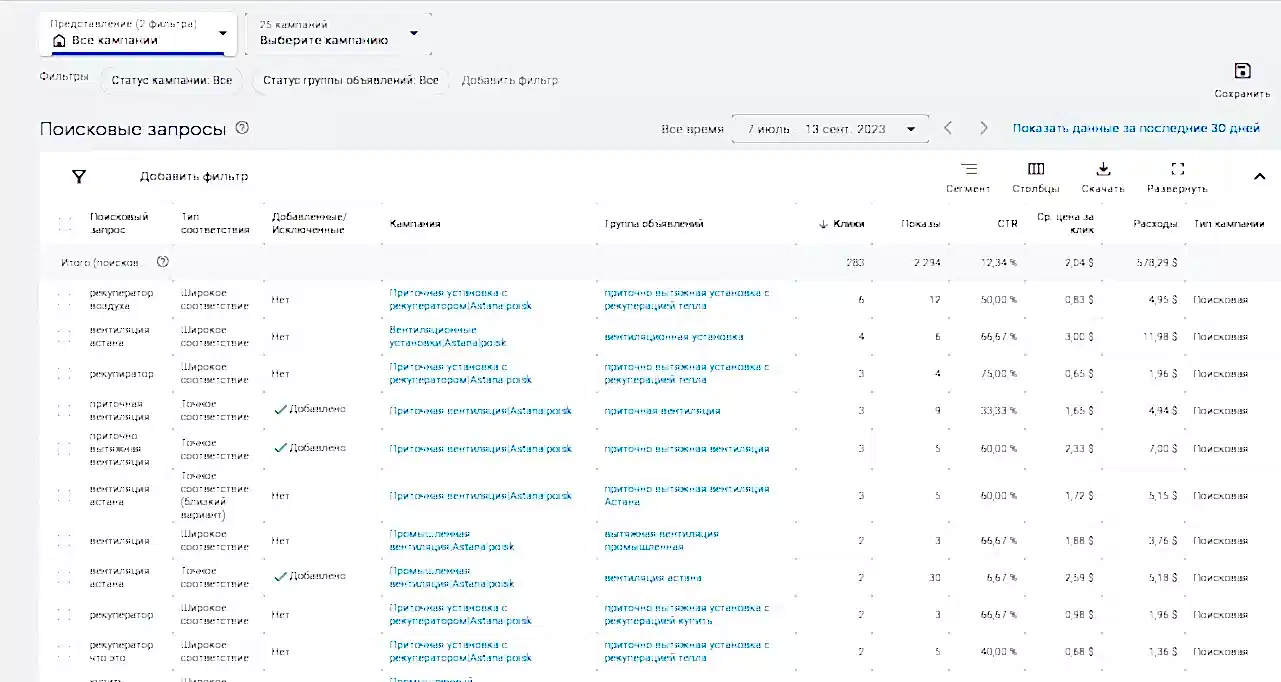Click the 'Статус кампании: Все' filter chip
Image resolution: width=1281 pixels, height=682 pixels.
tap(172, 81)
